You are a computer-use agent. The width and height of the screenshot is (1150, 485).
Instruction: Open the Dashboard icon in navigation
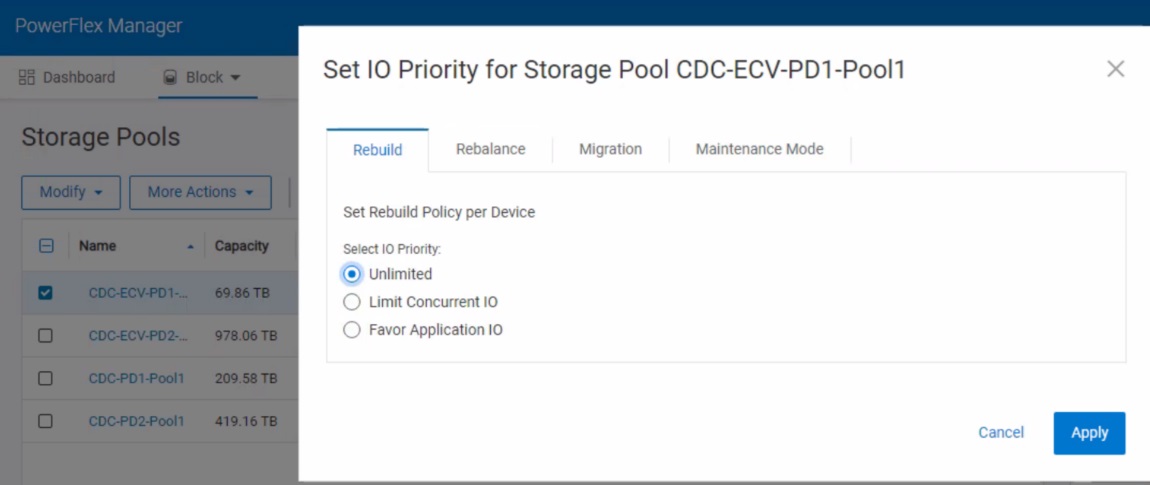27,78
